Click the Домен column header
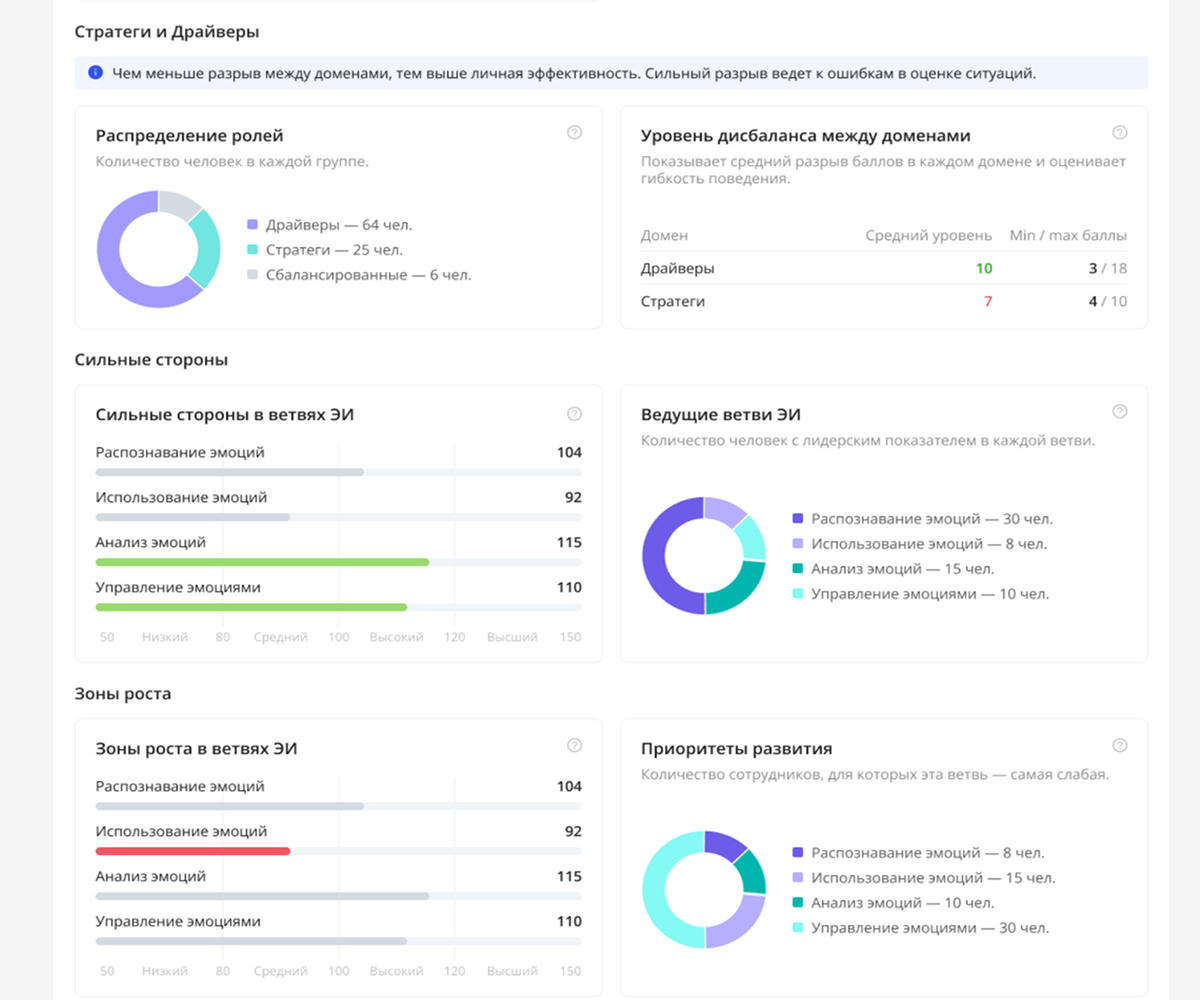The image size is (1200, 1000). (664, 236)
